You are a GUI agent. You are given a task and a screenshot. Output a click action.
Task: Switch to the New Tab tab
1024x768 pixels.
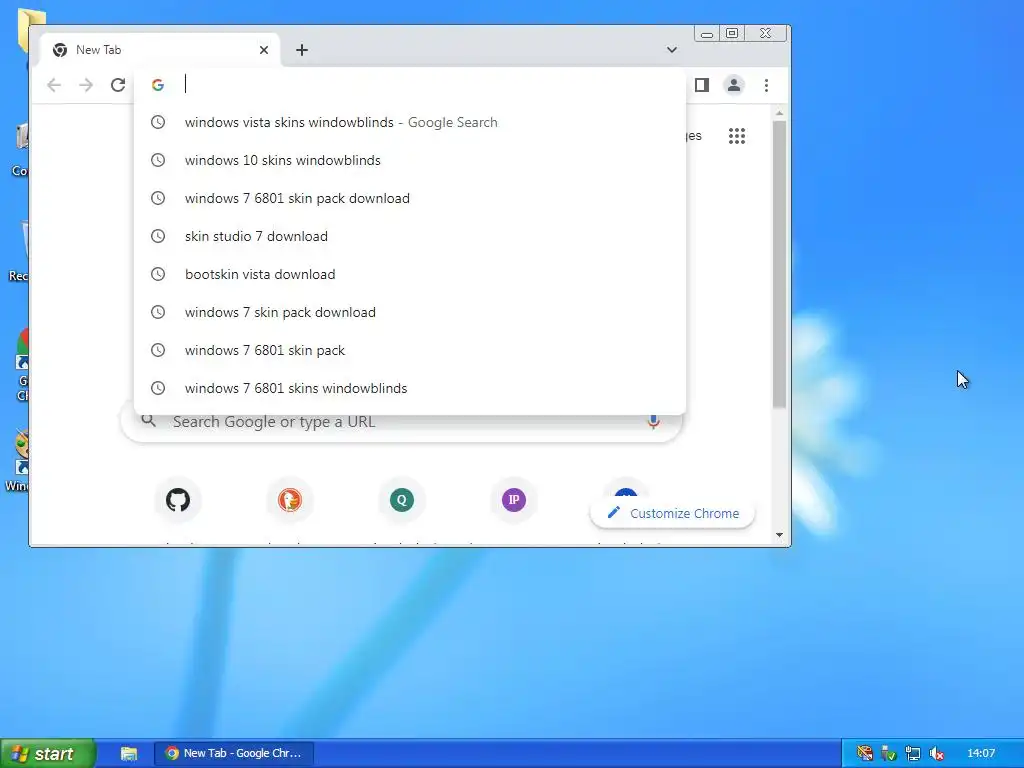[159, 50]
